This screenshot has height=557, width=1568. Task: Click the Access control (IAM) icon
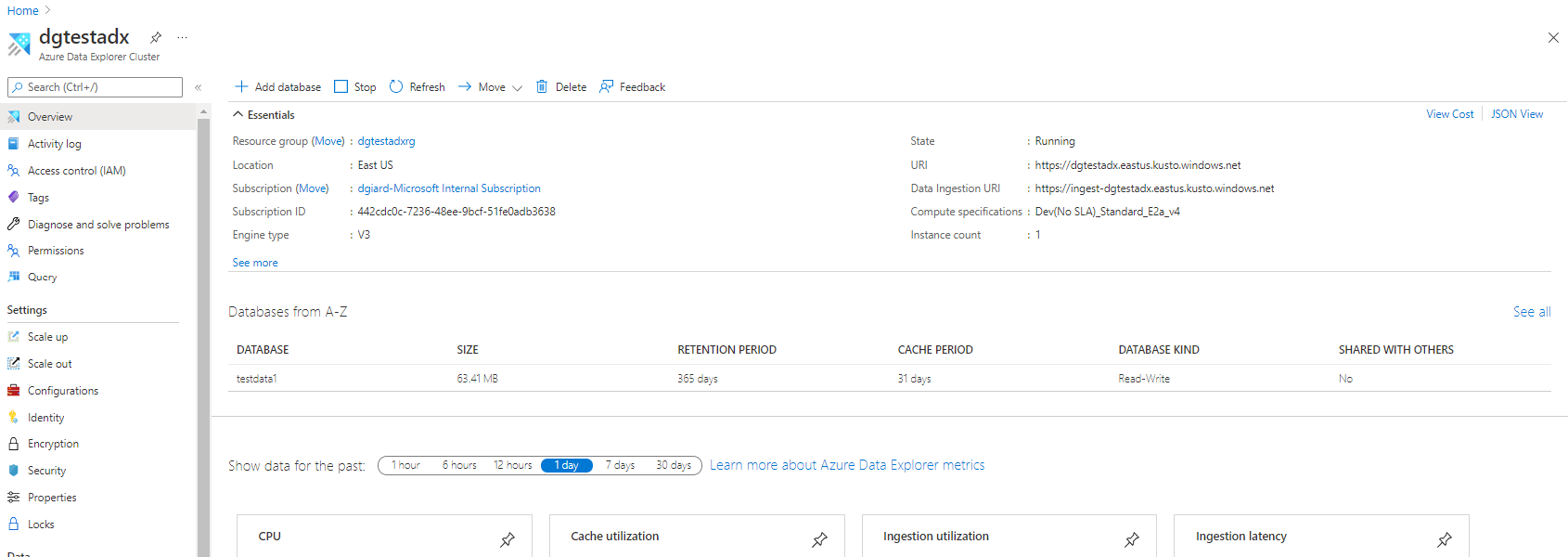(x=14, y=171)
